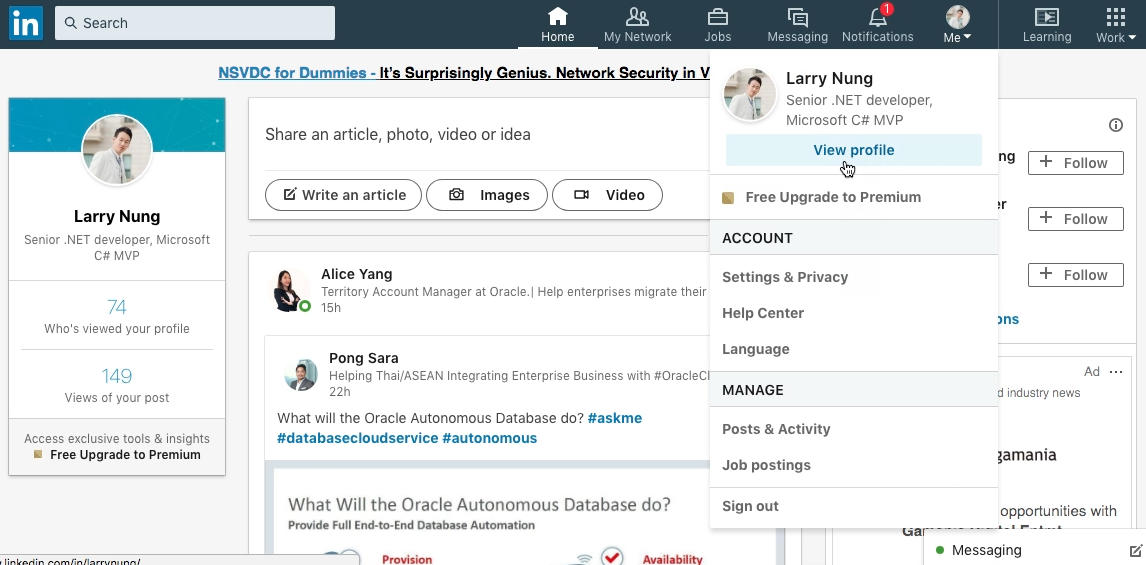Viewport: 1146px width, 565px height.
Task: Open Pong Sara's name link
Action: 364,358
